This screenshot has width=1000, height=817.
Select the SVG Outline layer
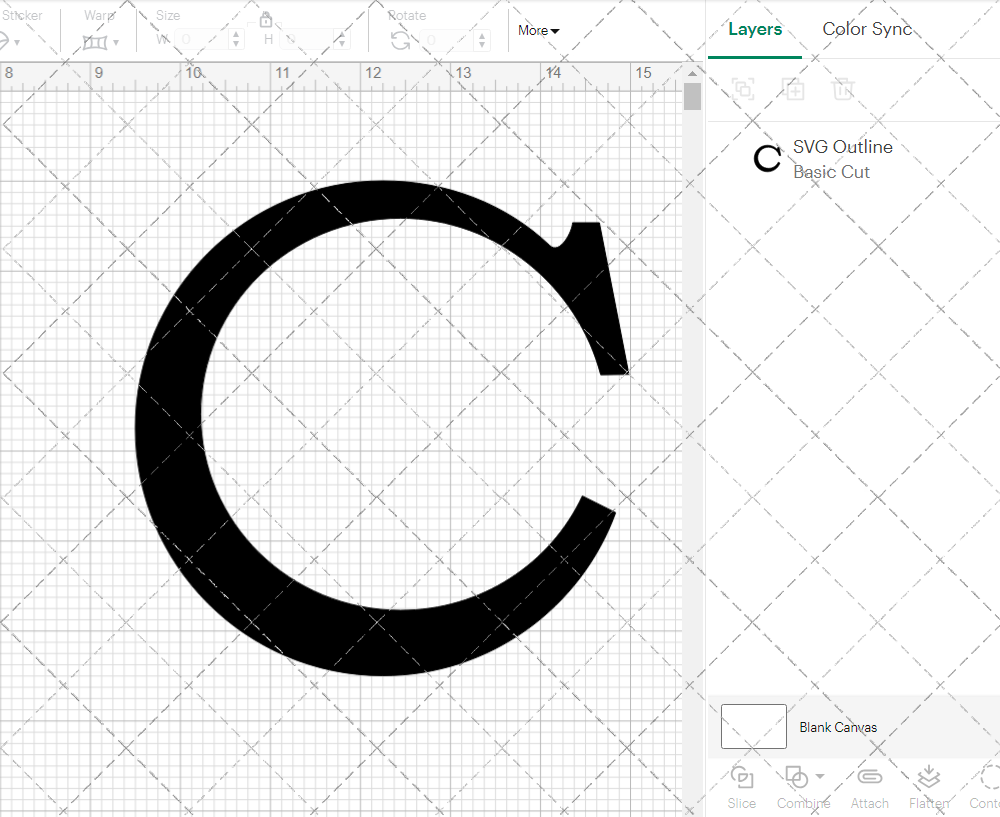(x=843, y=158)
